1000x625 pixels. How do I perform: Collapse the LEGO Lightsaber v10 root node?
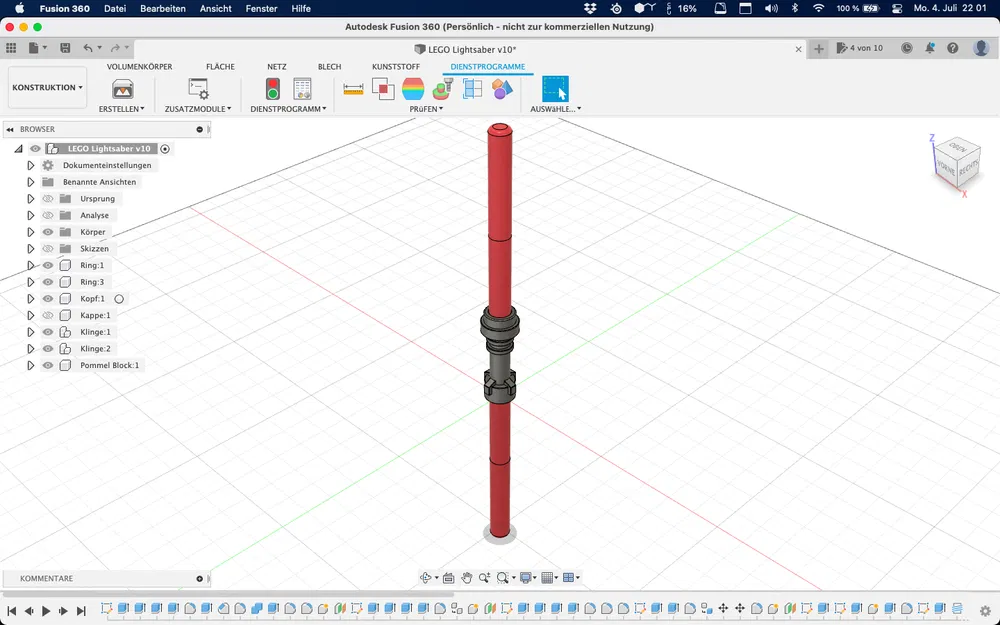(18, 149)
